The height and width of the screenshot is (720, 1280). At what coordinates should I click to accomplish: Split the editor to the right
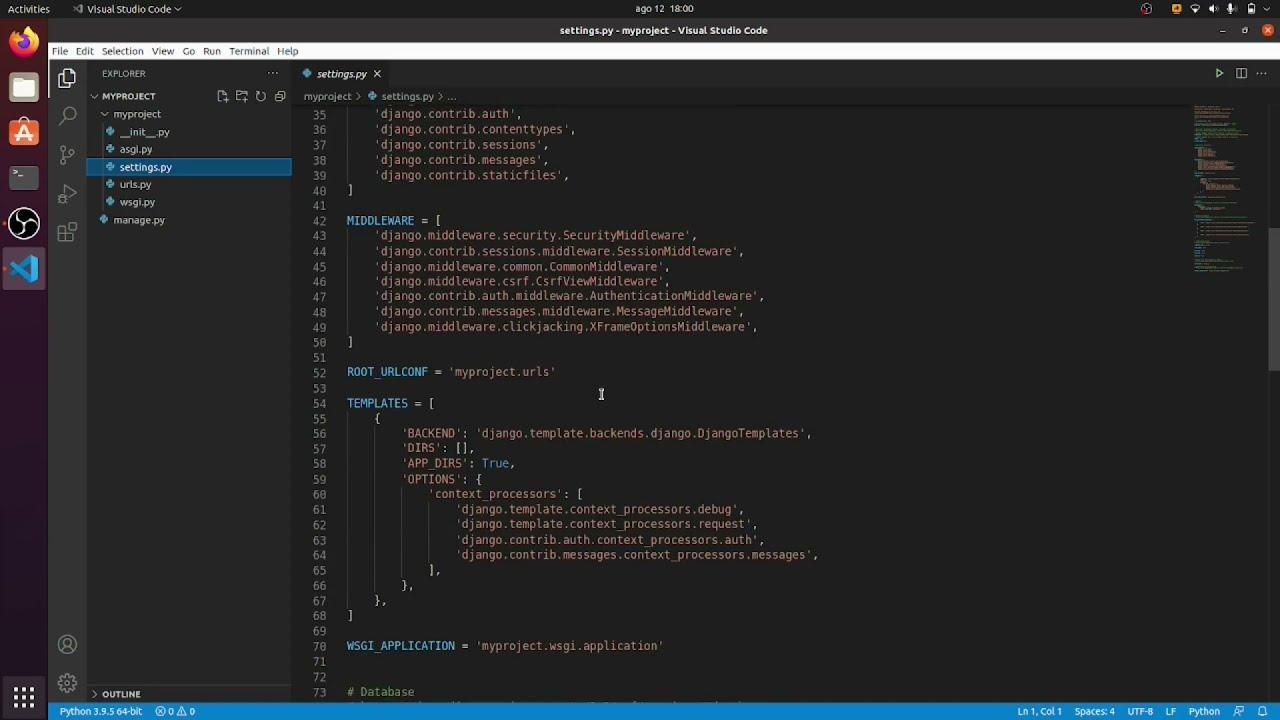coord(1241,73)
